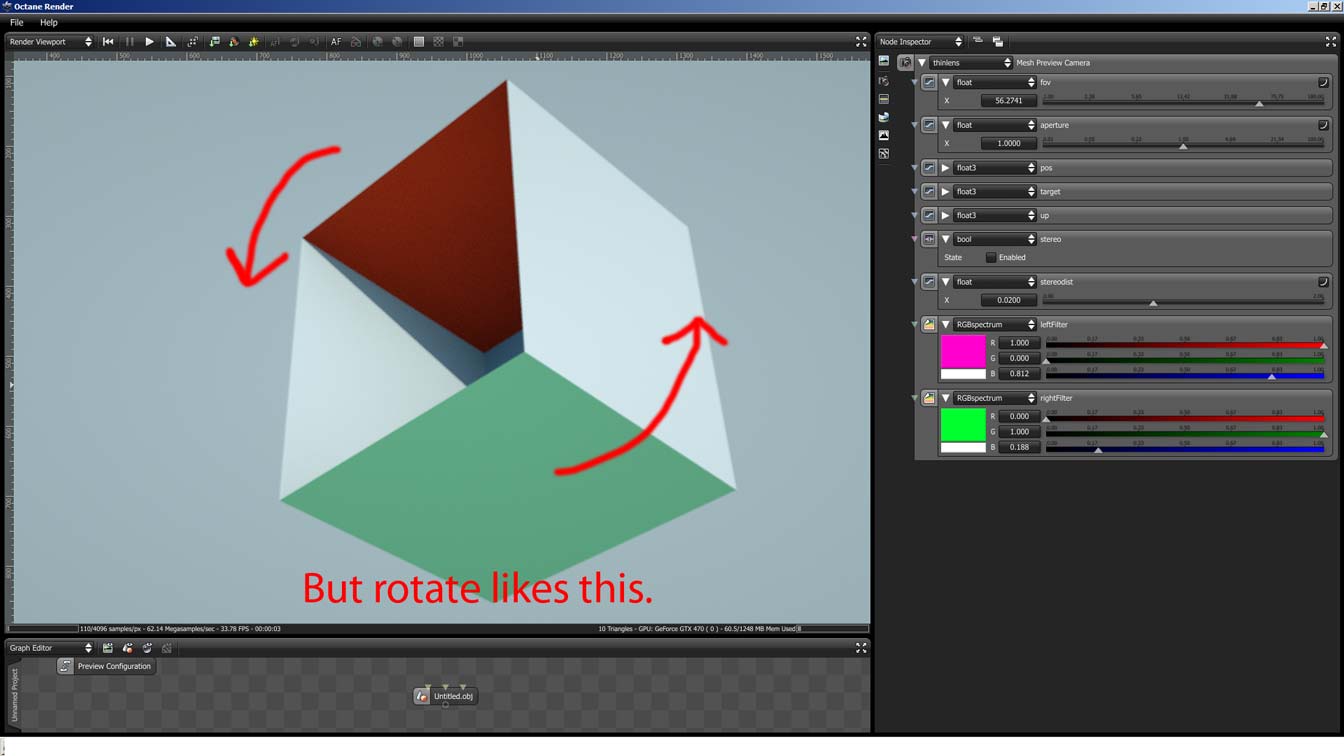The height and width of the screenshot is (756, 1344).
Task: Restart the render with the rewind button
Action: click(x=108, y=42)
